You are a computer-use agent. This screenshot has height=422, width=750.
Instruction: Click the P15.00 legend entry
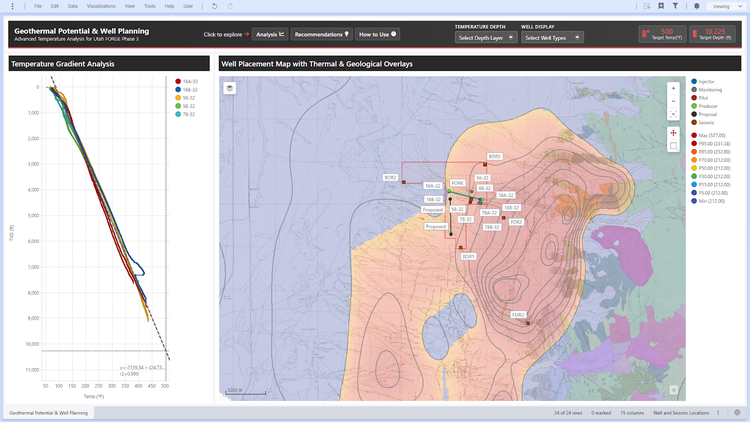[x=711, y=185]
